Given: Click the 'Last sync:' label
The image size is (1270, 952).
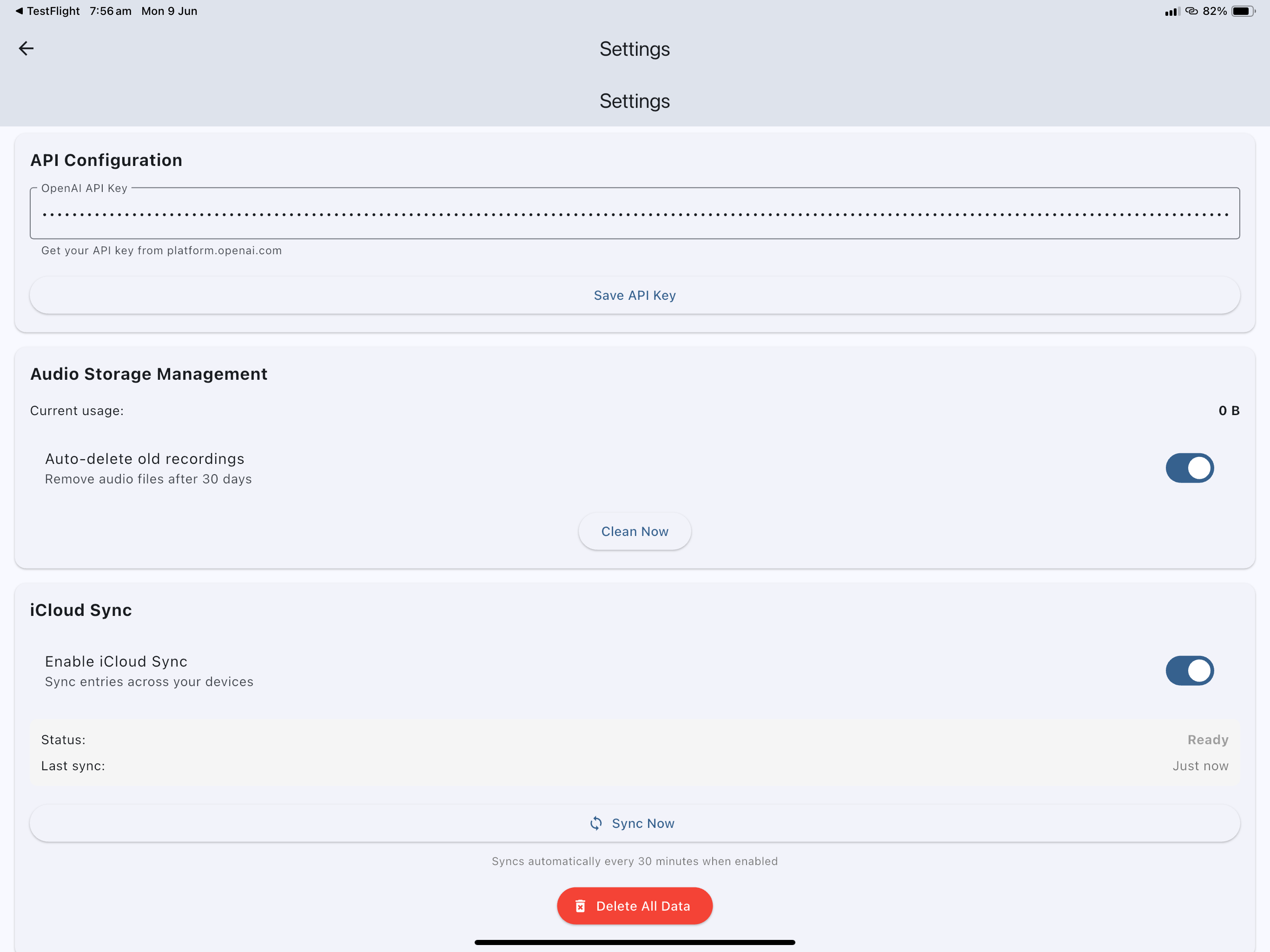Looking at the screenshot, I should pos(73,766).
